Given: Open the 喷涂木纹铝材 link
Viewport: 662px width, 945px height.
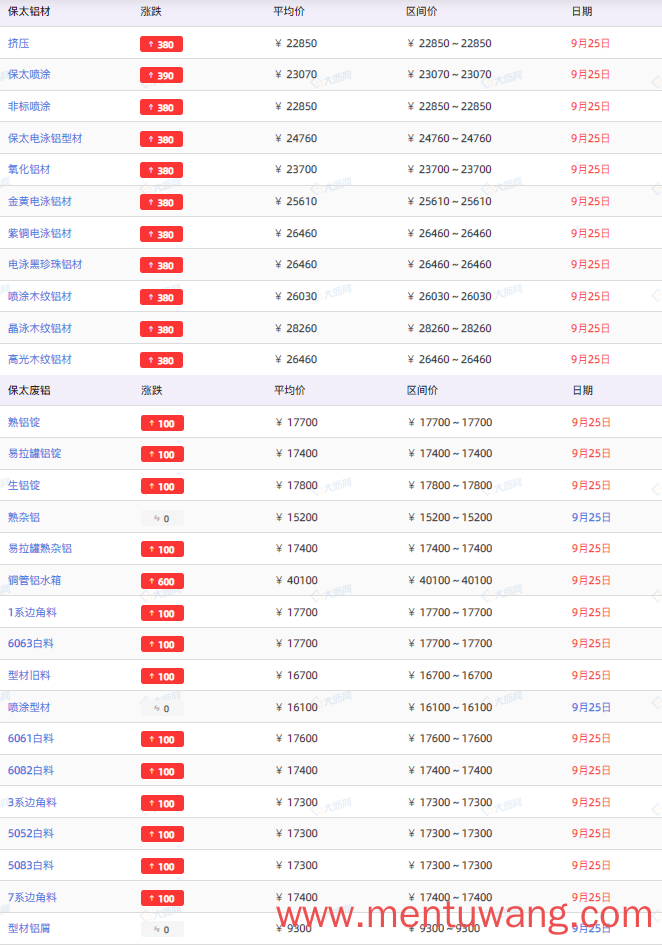Looking at the screenshot, I should point(40,297).
